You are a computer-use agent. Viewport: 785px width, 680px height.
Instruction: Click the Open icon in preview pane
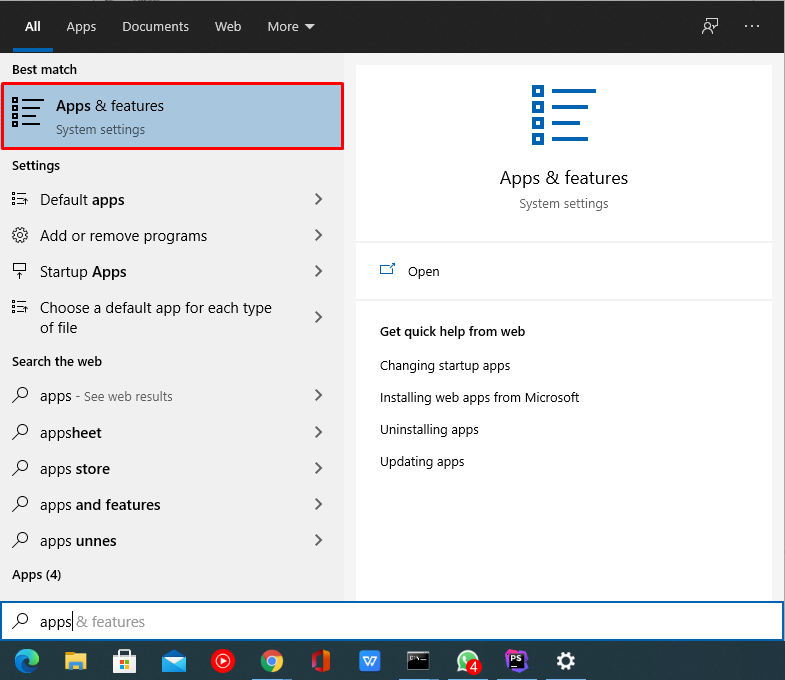[387, 269]
